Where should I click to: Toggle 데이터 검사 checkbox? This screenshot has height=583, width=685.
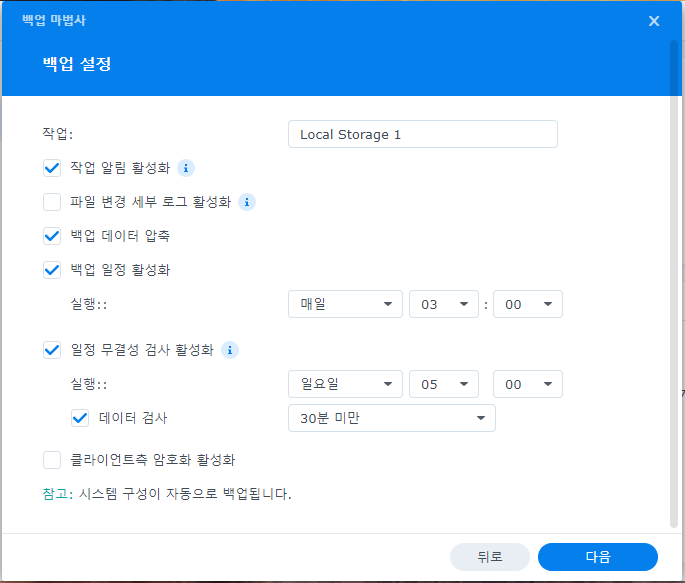[x=80, y=418]
